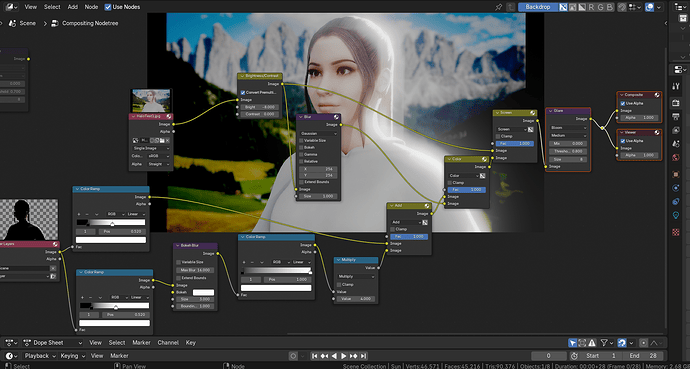The width and height of the screenshot is (690, 369).
Task: Click the current frame number field
Action: point(549,356)
